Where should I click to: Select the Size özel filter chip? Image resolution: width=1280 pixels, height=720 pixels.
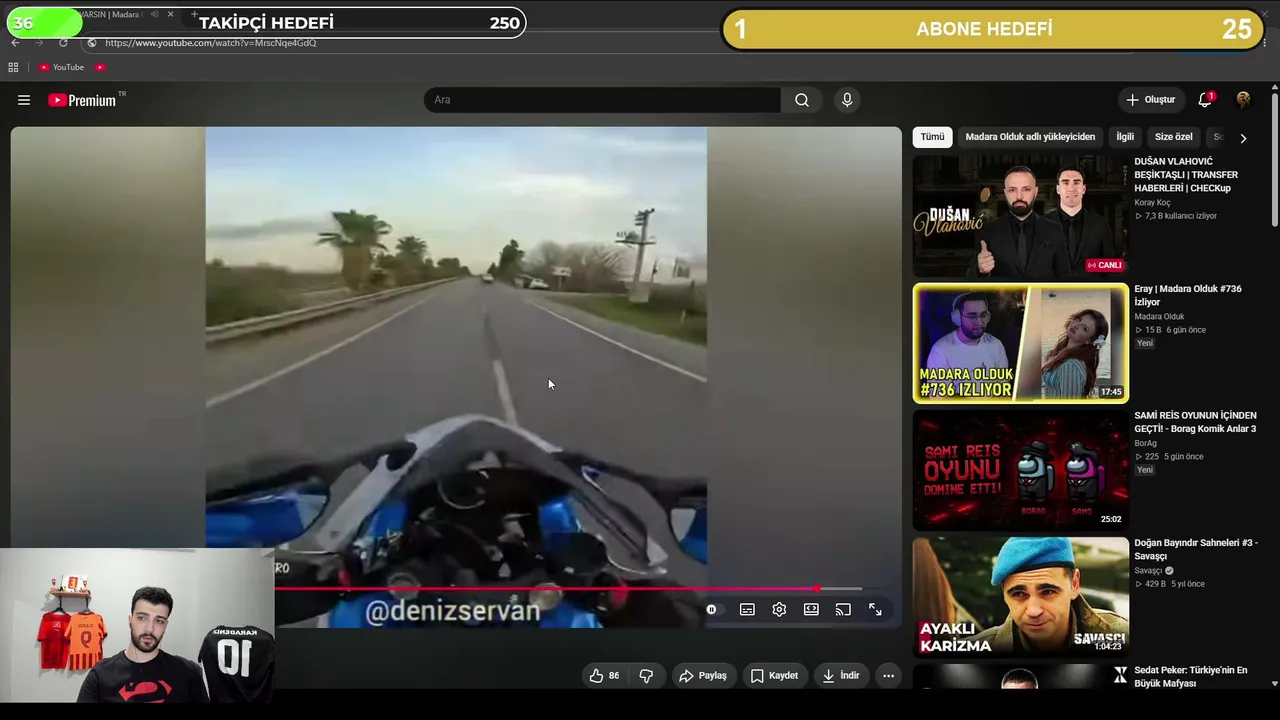pos(1174,137)
